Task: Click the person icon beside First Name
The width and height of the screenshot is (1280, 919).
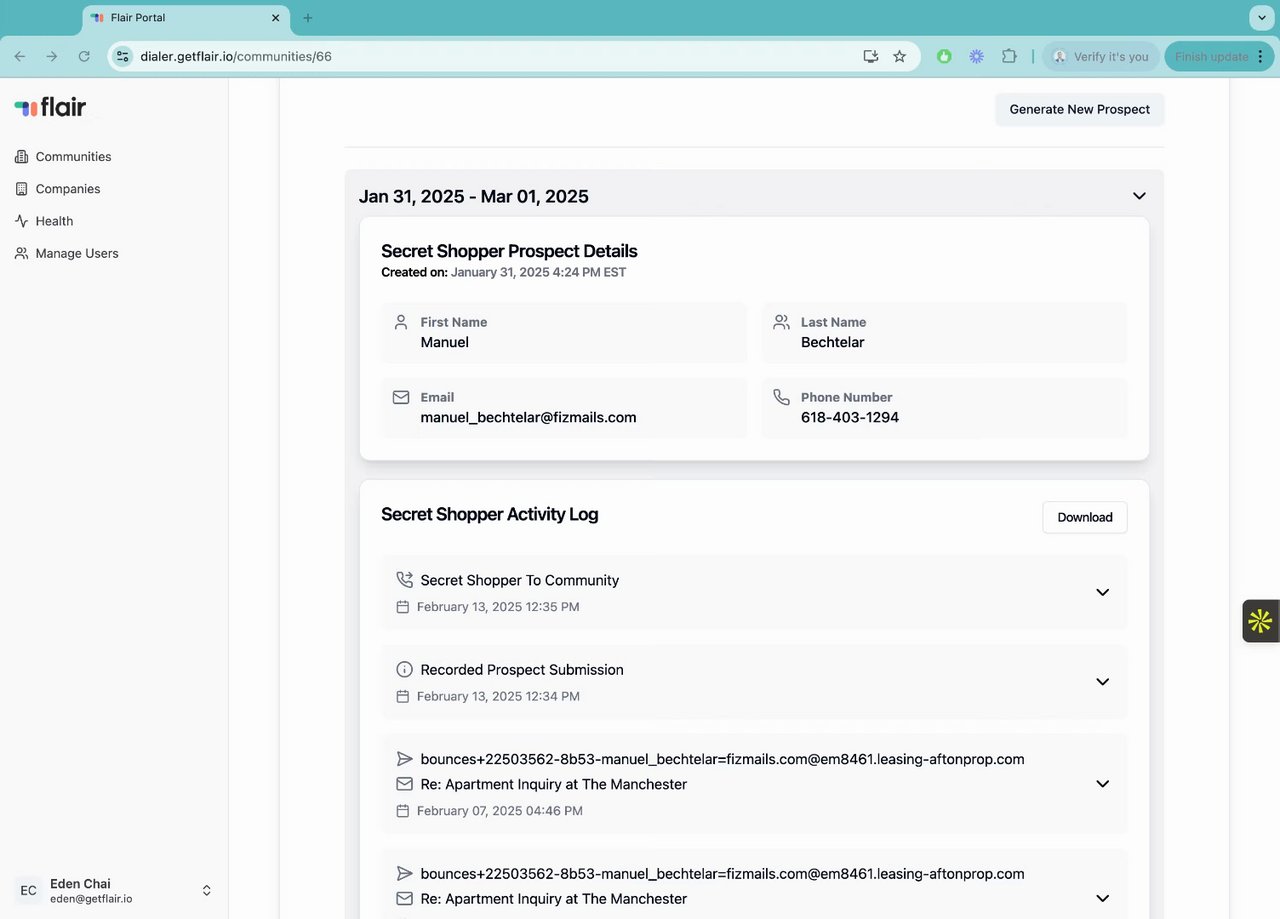Action: [401, 322]
